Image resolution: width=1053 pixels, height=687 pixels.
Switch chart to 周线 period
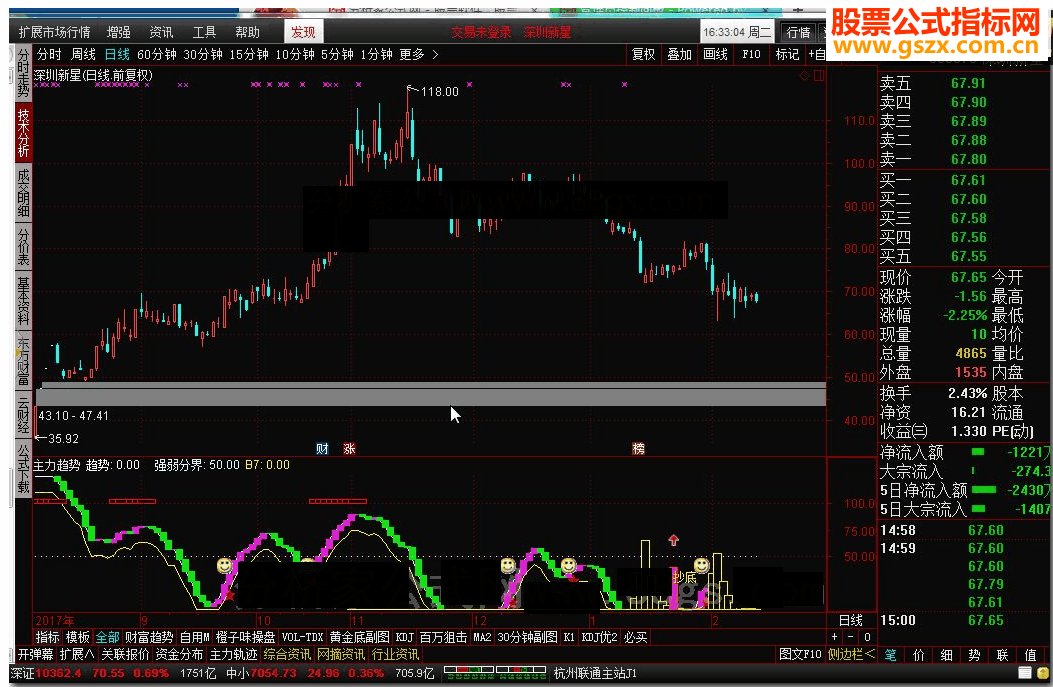(83, 54)
